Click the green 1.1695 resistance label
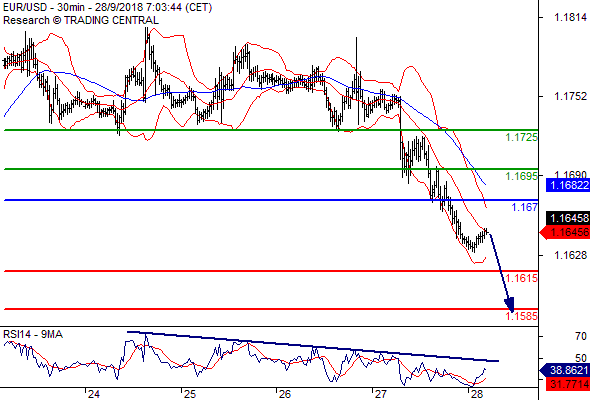The image size is (590, 400). (x=521, y=176)
